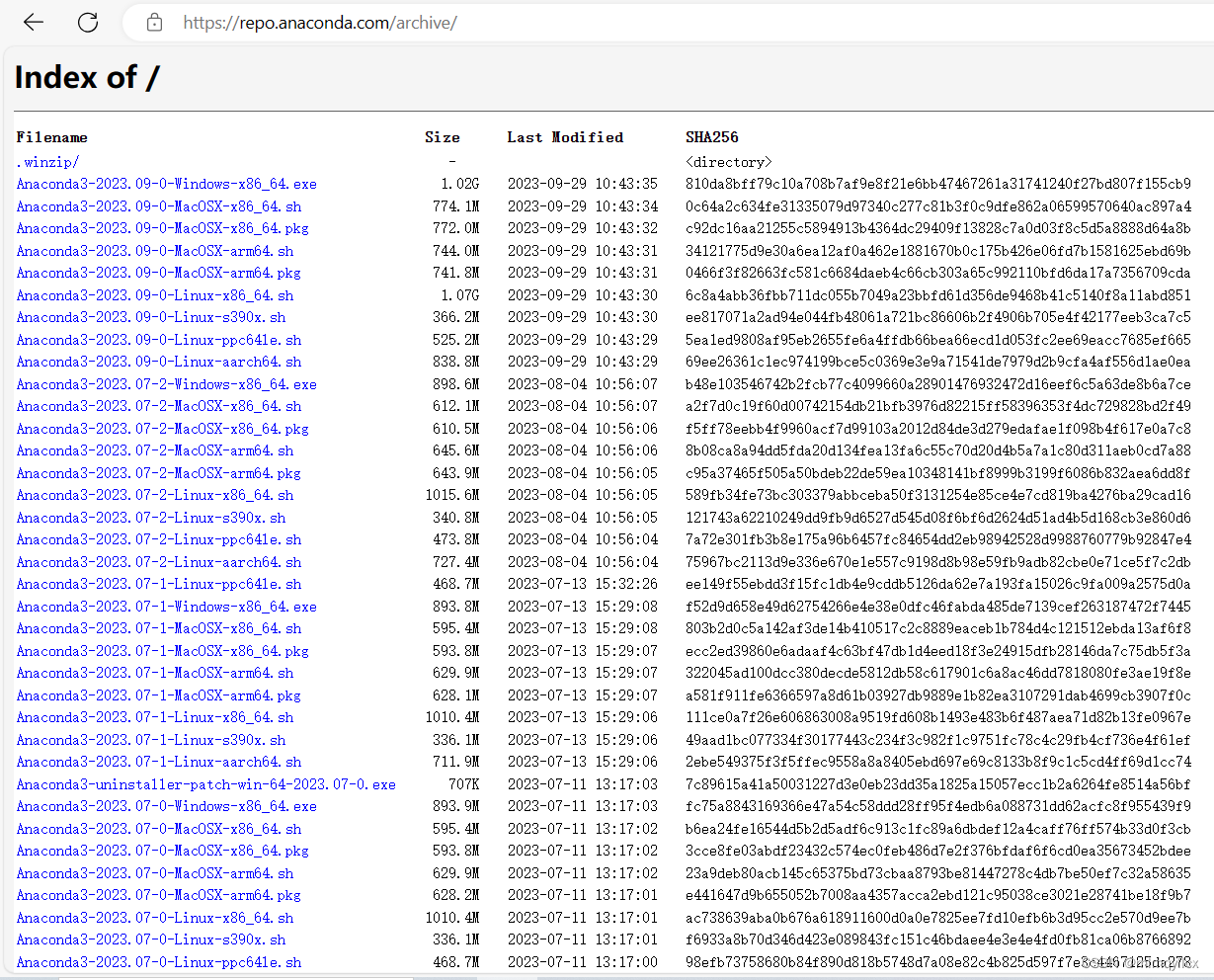Download Anaconda3-2023.07-0-MacOSX-x86_64.sh
Screen dimensions: 1214x980
coord(159,829)
